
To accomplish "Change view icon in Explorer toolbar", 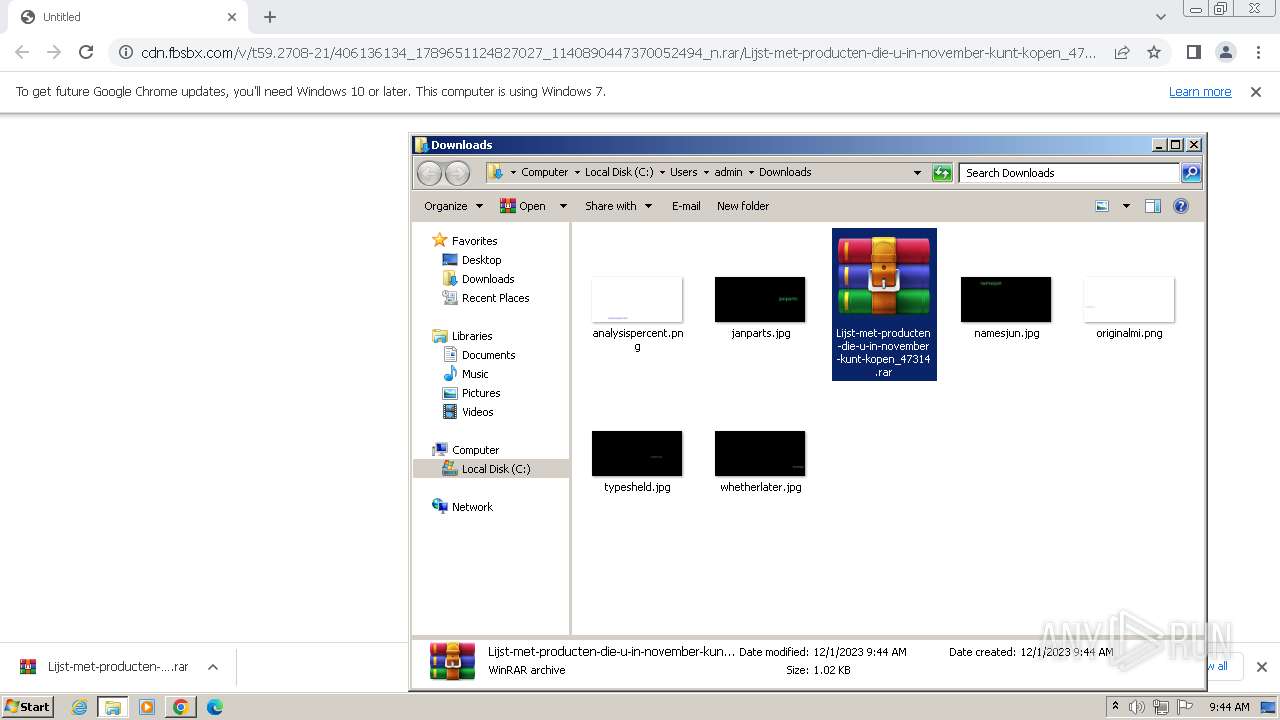I will pyautogui.click(x=1102, y=206).
